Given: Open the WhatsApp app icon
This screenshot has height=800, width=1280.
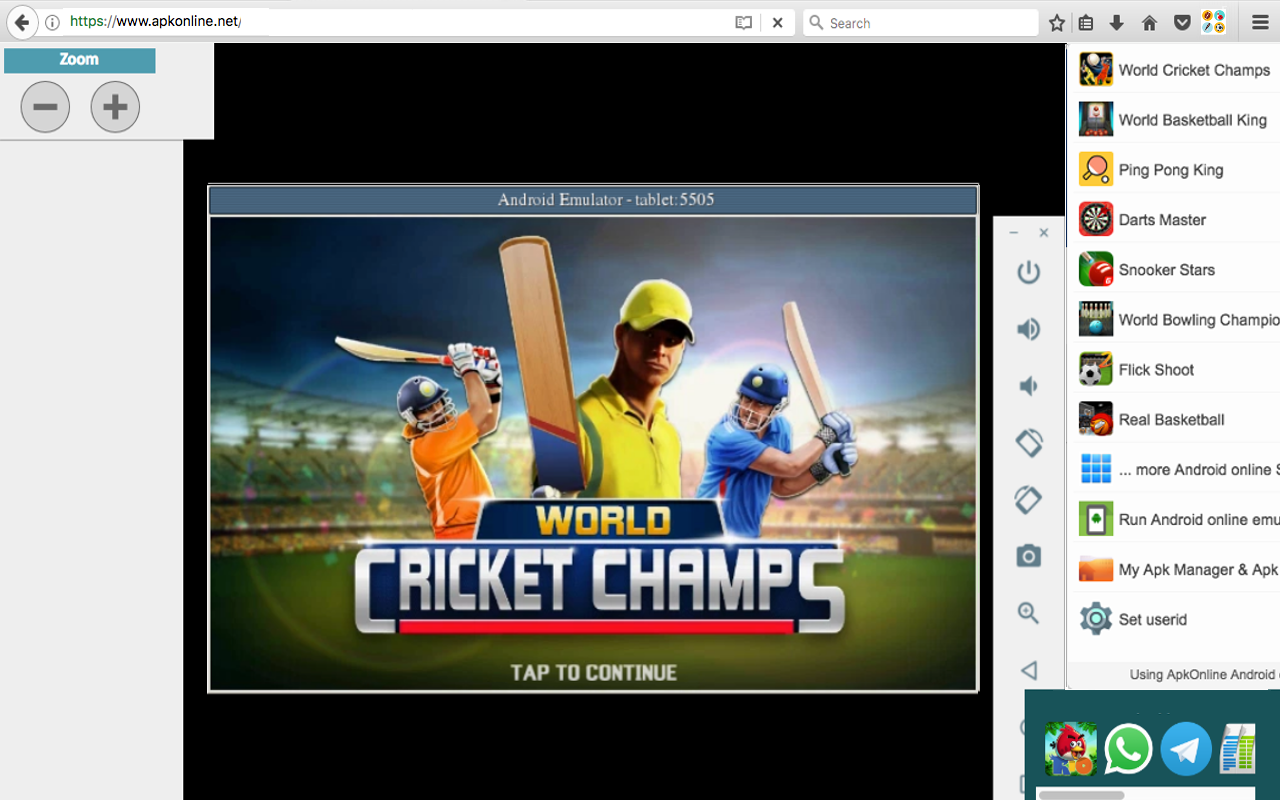Looking at the screenshot, I should pos(1129,749).
